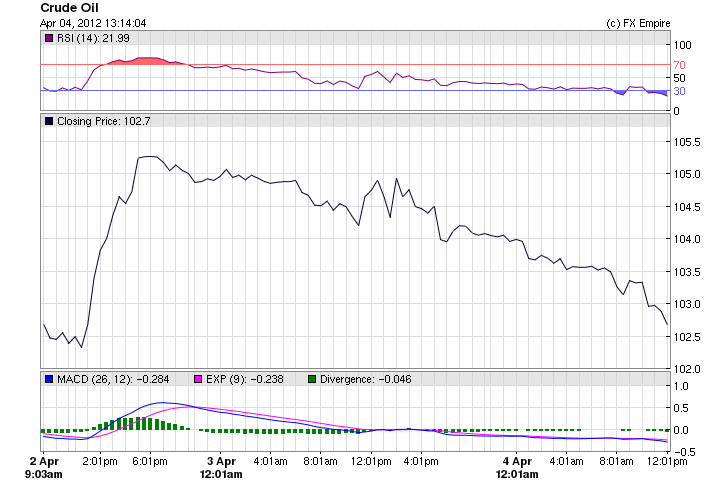This screenshot has width=710, height=487.
Task: Click the MACD 0.0 axis label
Action: (681, 430)
